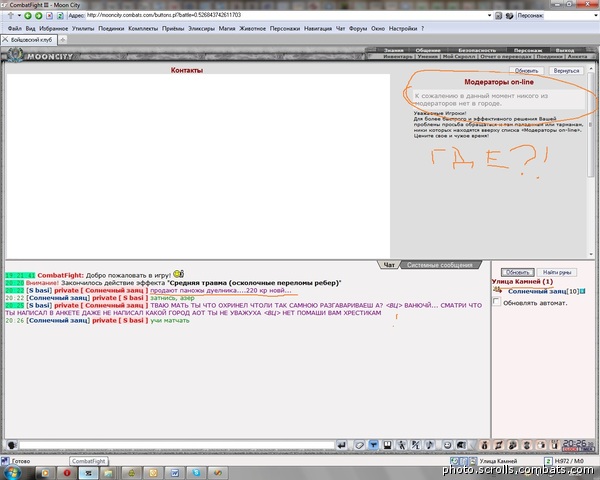The width and height of the screenshot is (600, 480).
Task: Switch to the Чат tab
Action: point(389,265)
